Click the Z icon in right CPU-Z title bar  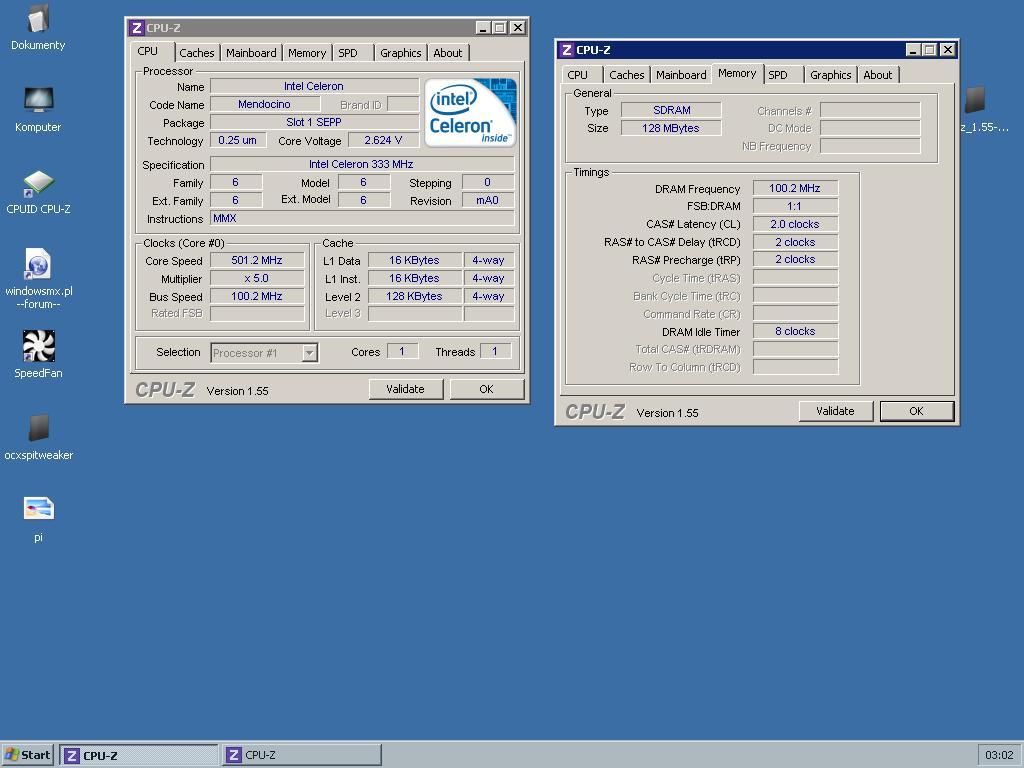[x=566, y=50]
